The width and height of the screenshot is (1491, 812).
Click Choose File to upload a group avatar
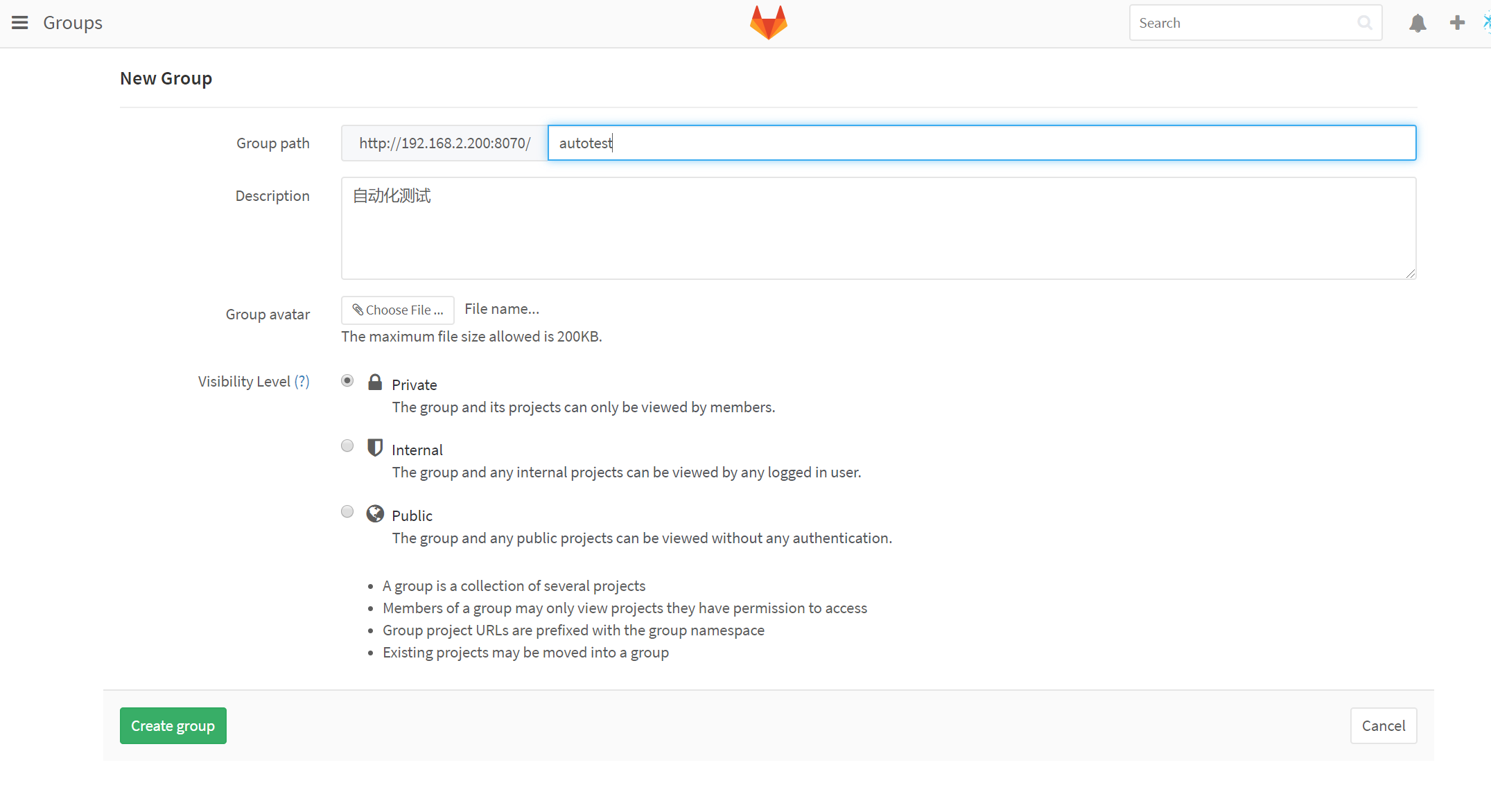397,310
